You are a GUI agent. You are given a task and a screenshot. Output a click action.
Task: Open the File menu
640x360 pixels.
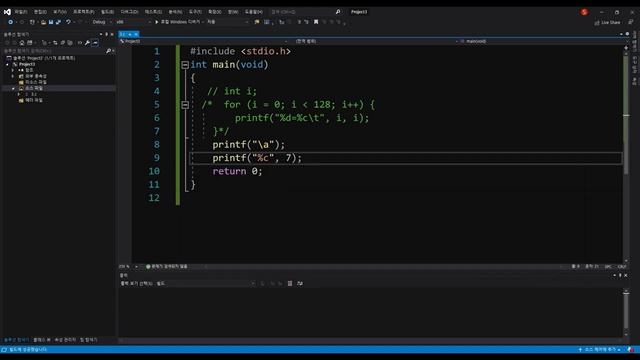(x=21, y=12)
